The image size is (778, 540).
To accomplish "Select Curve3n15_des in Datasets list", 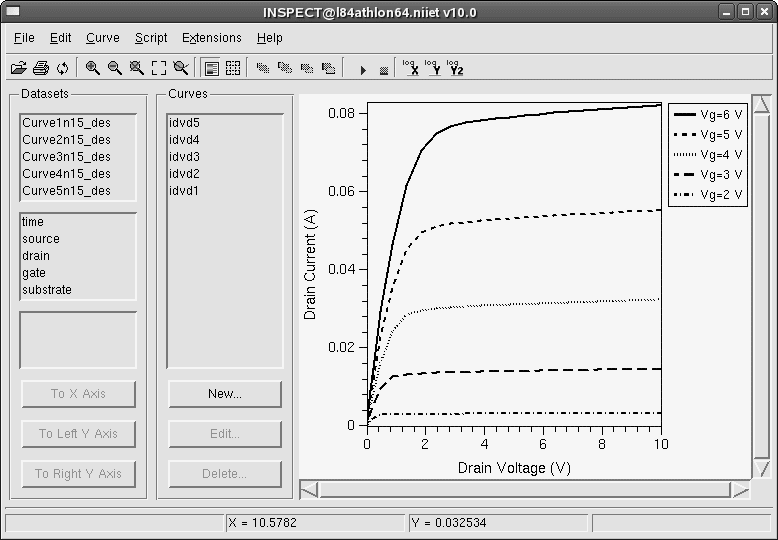I will pos(66,157).
